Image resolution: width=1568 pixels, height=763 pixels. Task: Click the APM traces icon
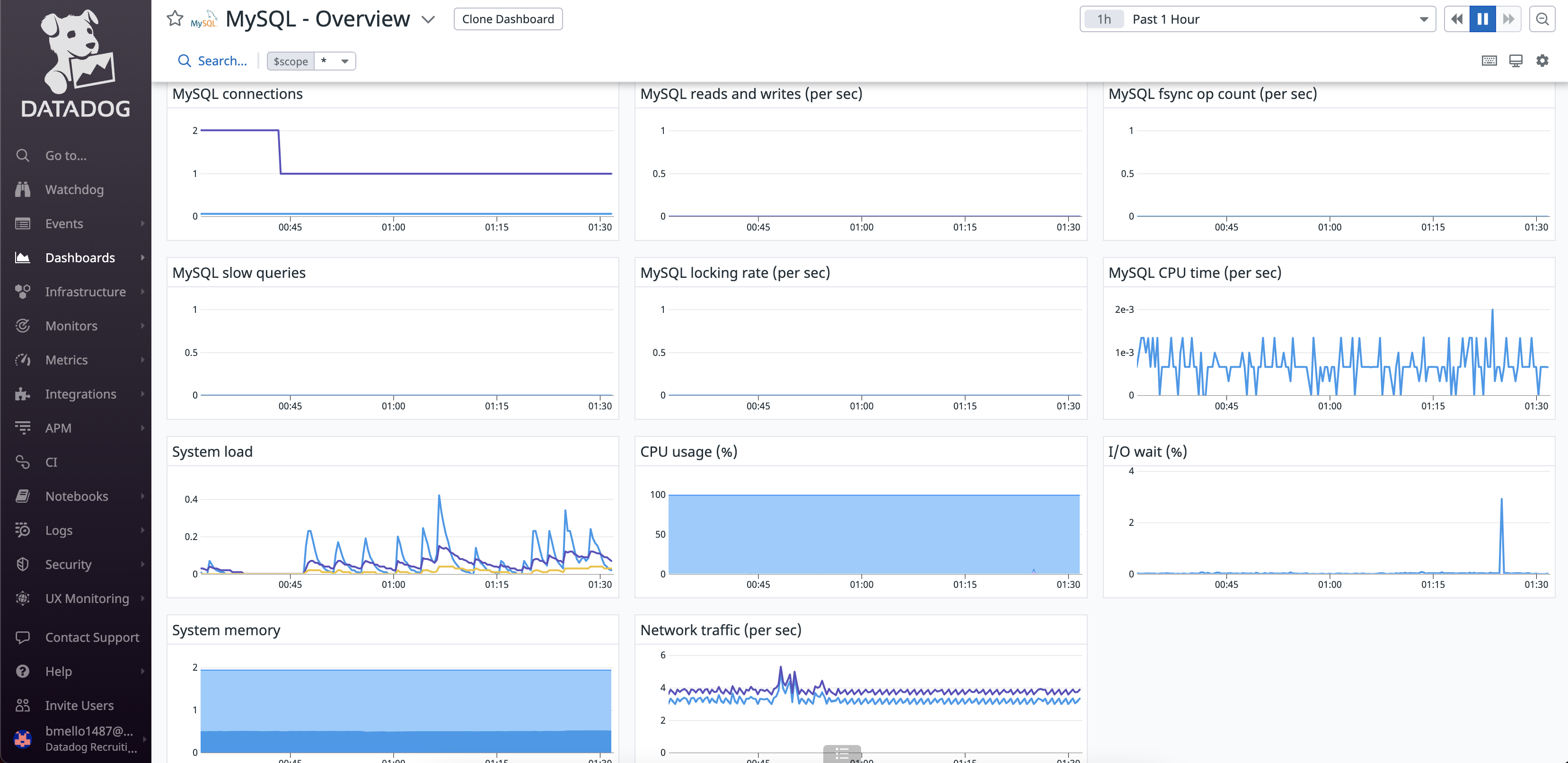[x=23, y=428]
